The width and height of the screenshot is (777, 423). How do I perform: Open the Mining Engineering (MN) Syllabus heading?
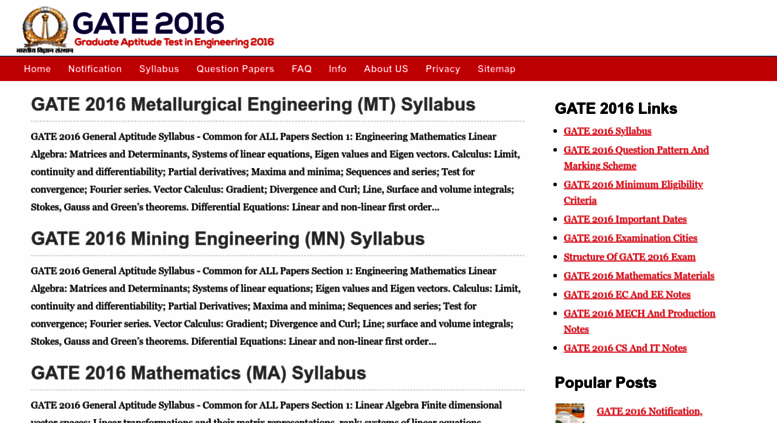pos(228,239)
